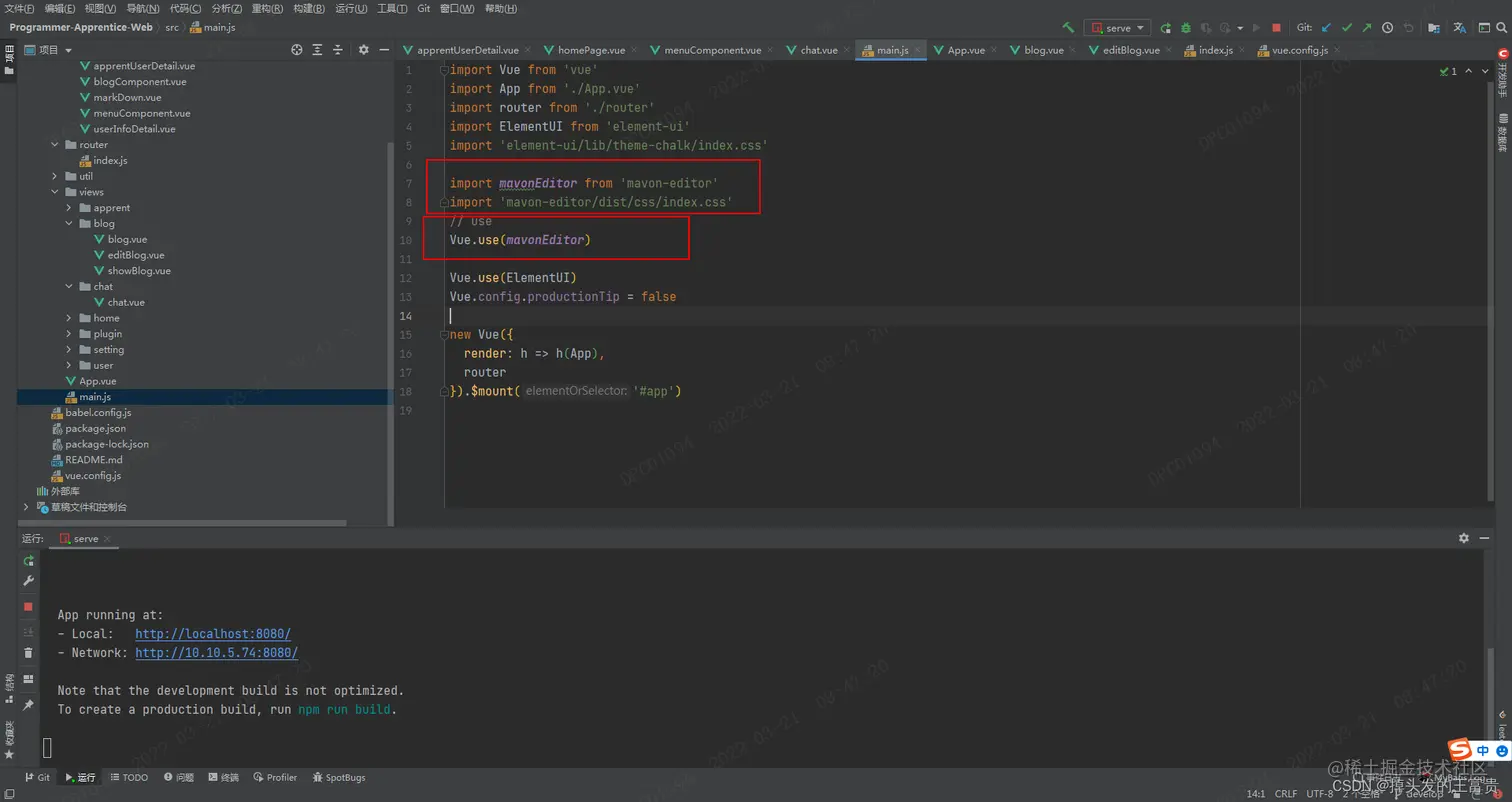Open run panel settings gear
The width and height of the screenshot is (1512, 802).
[x=1464, y=538]
